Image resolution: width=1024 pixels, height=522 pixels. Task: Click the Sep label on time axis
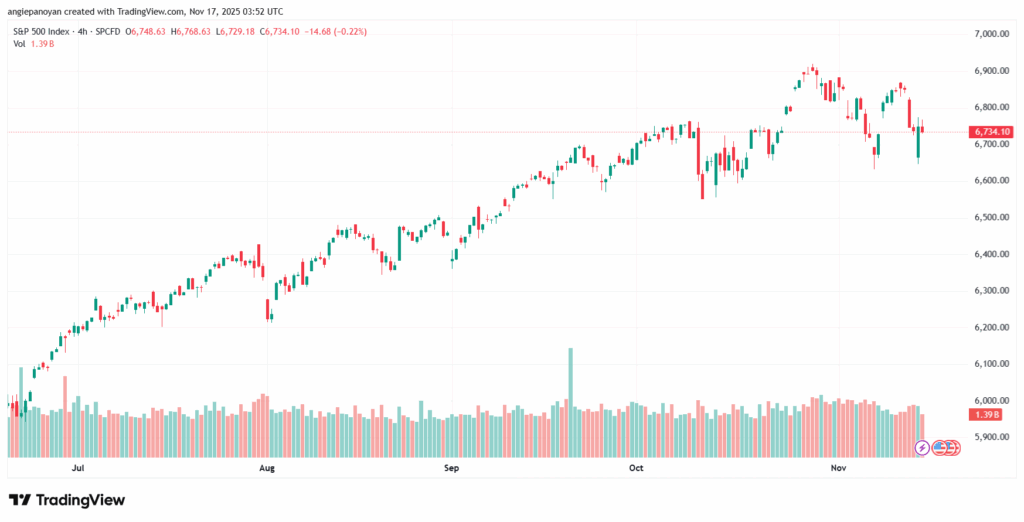[451, 466]
